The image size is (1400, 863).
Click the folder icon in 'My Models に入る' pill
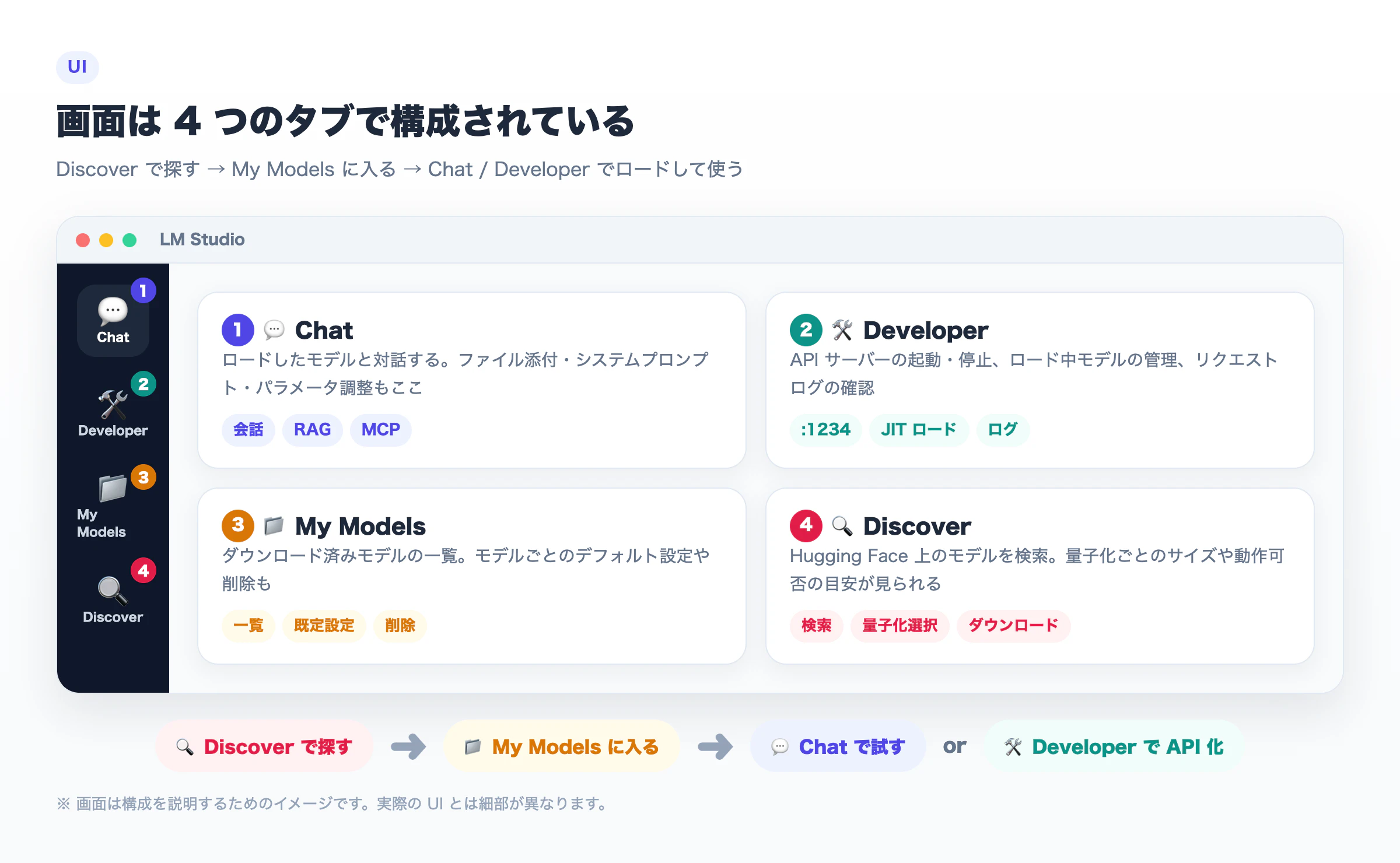pos(473,746)
